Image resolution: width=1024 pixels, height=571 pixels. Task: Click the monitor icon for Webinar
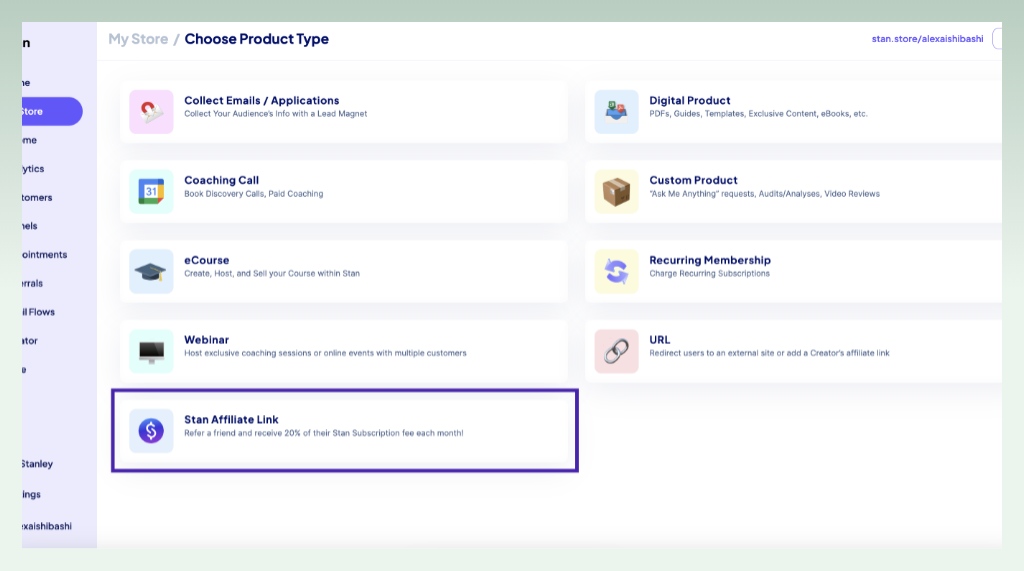[x=151, y=351]
